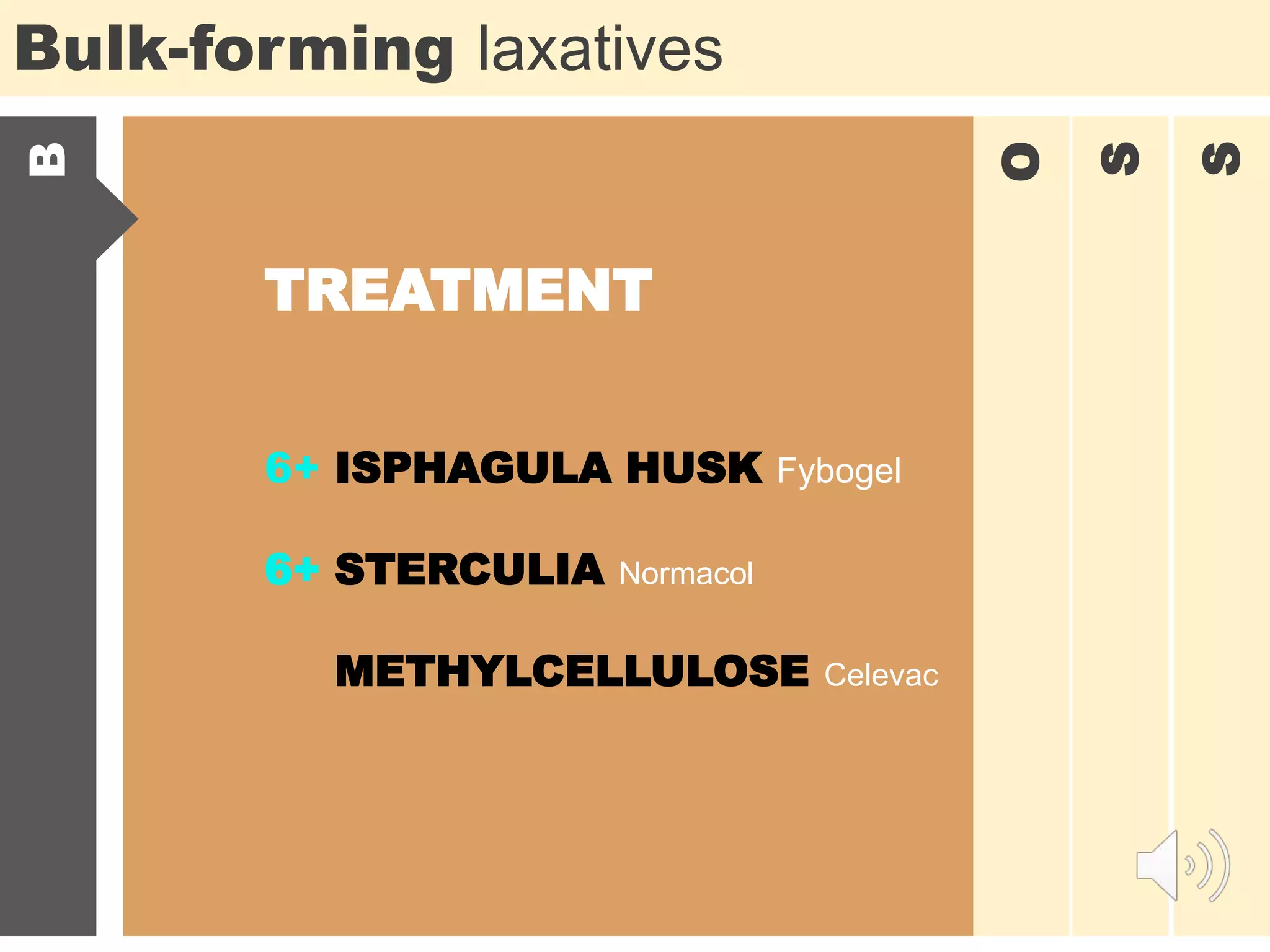
Task: Click the TREATMENT heading
Action: [458, 290]
